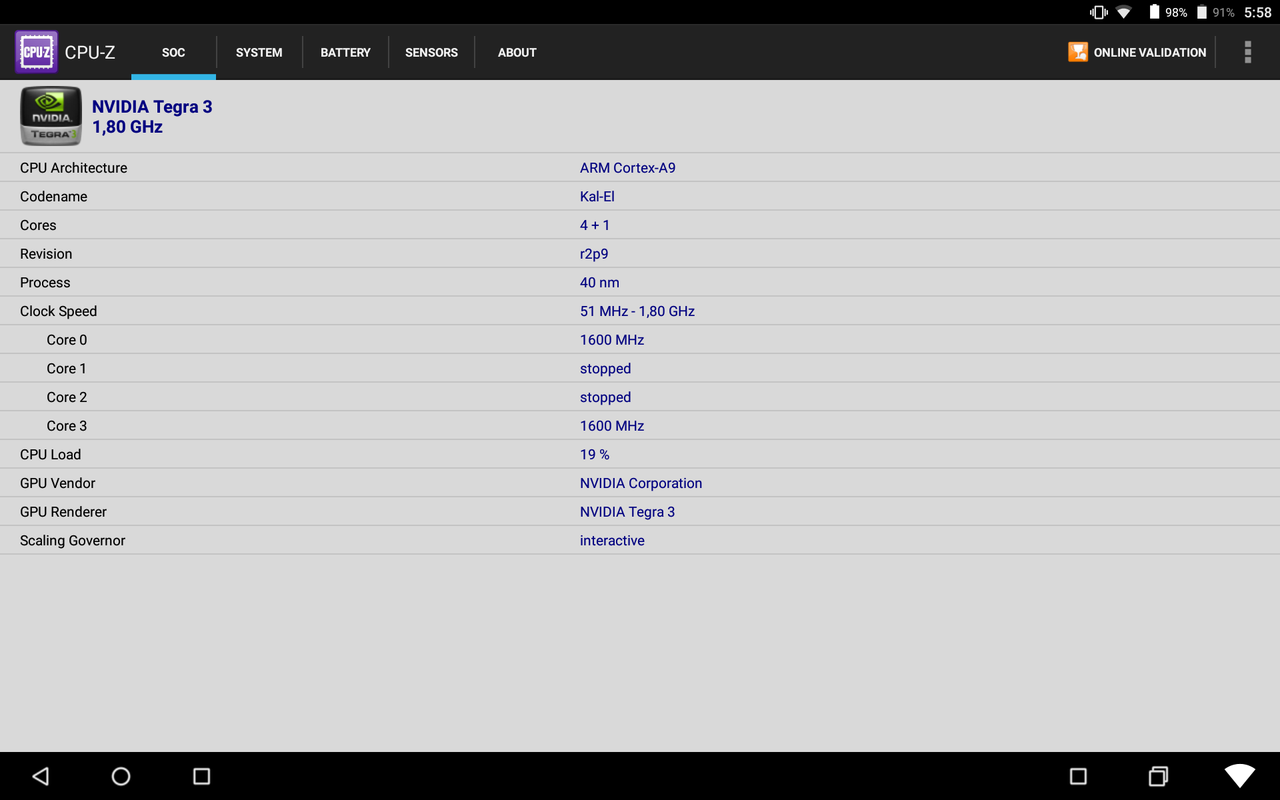Viewport: 1280px width, 800px height.
Task: Select the GPU Renderer row label
Action: coord(63,512)
